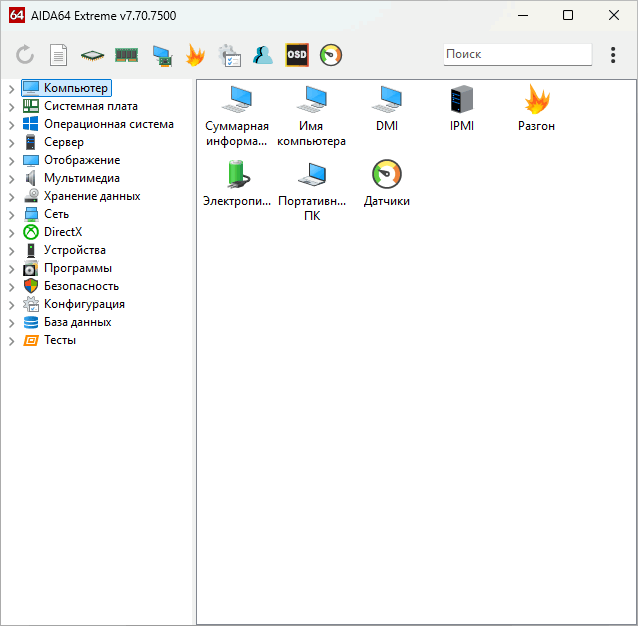This screenshot has height=626, width=638.
Task: Expand the Устройства tree node
Action: pyautogui.click(x=12, y=251)
